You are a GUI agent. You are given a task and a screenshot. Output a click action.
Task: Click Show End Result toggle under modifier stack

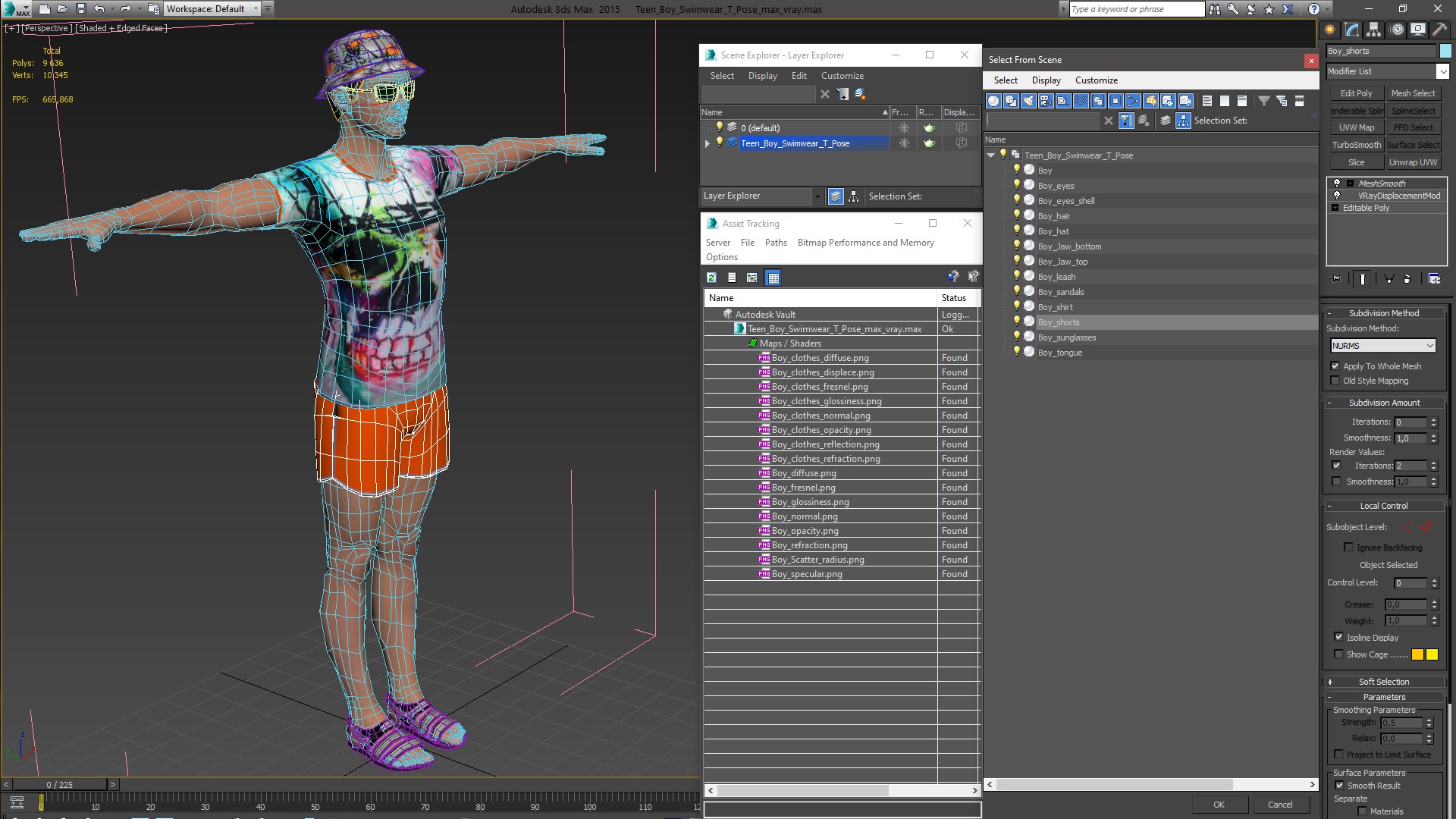click(x=1363, y=279)
